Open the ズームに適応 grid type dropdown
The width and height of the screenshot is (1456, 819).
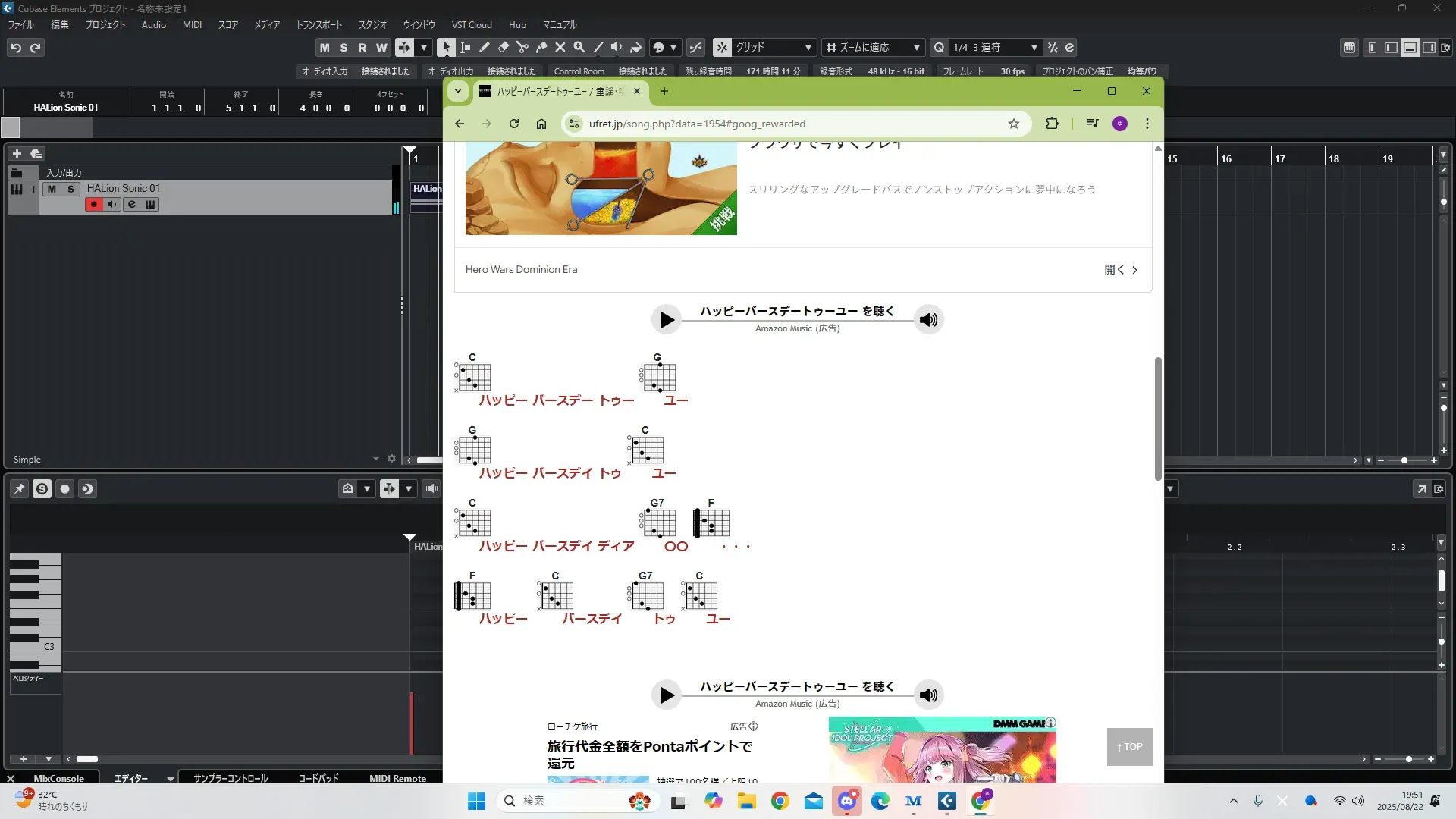point(916,47)
